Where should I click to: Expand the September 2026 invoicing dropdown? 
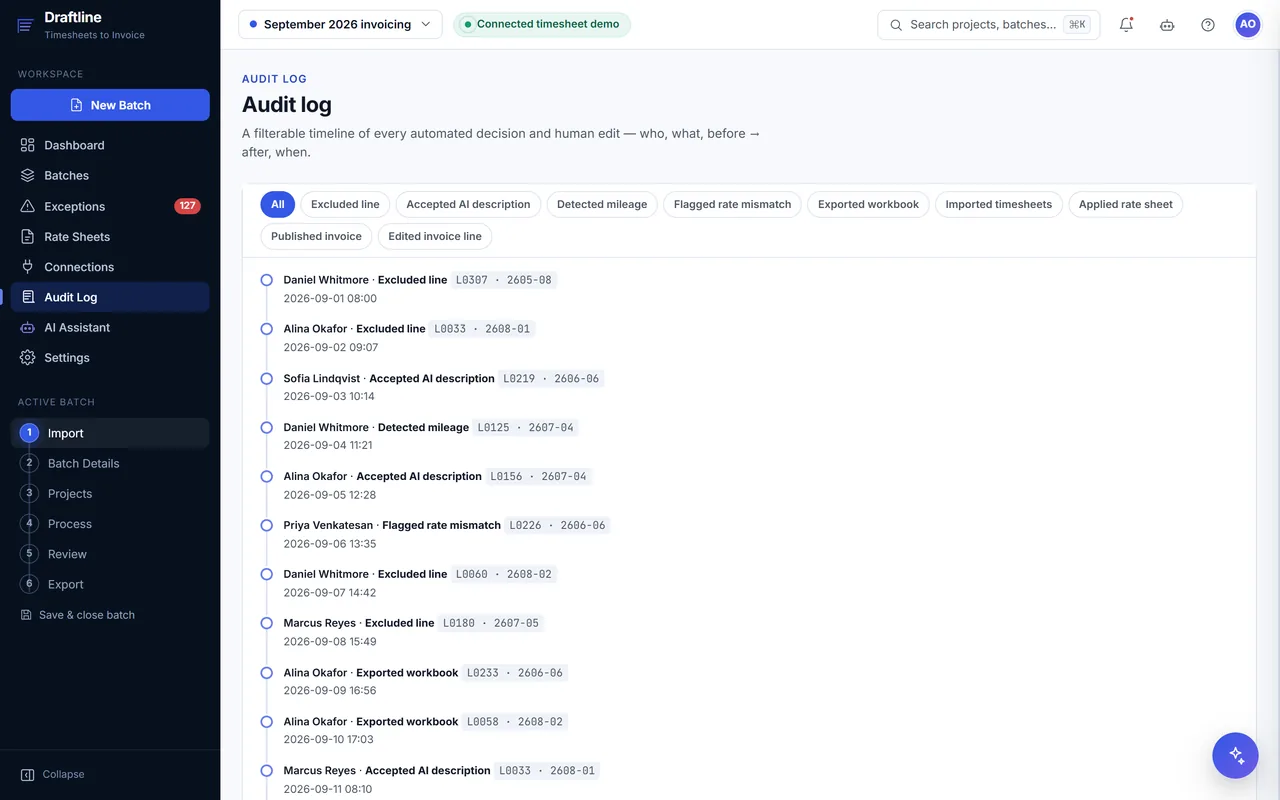coord(340,25)
